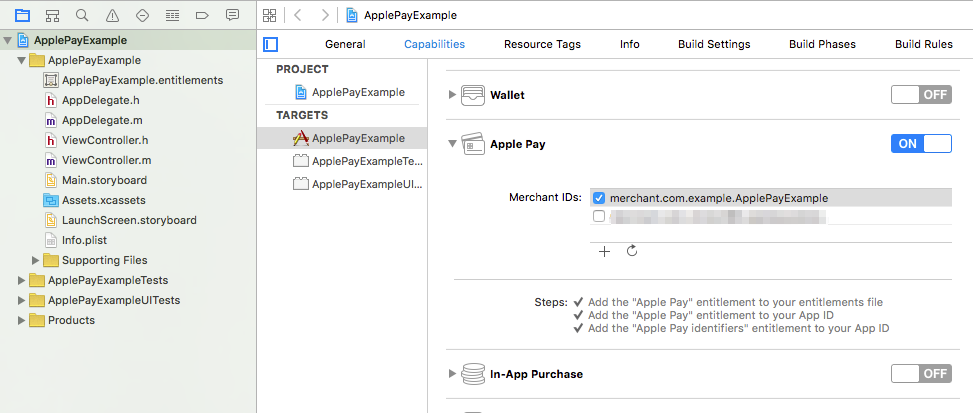The width and height of the screenshot is (973, 413).
Task: Click the In-App Purchase coins icon
Action: [473, 374]
